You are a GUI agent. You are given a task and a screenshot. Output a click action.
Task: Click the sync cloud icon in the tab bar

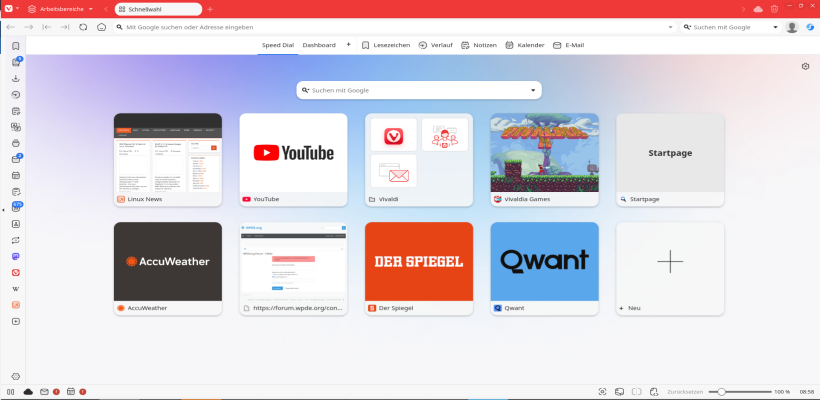click(x=758, y=9)
